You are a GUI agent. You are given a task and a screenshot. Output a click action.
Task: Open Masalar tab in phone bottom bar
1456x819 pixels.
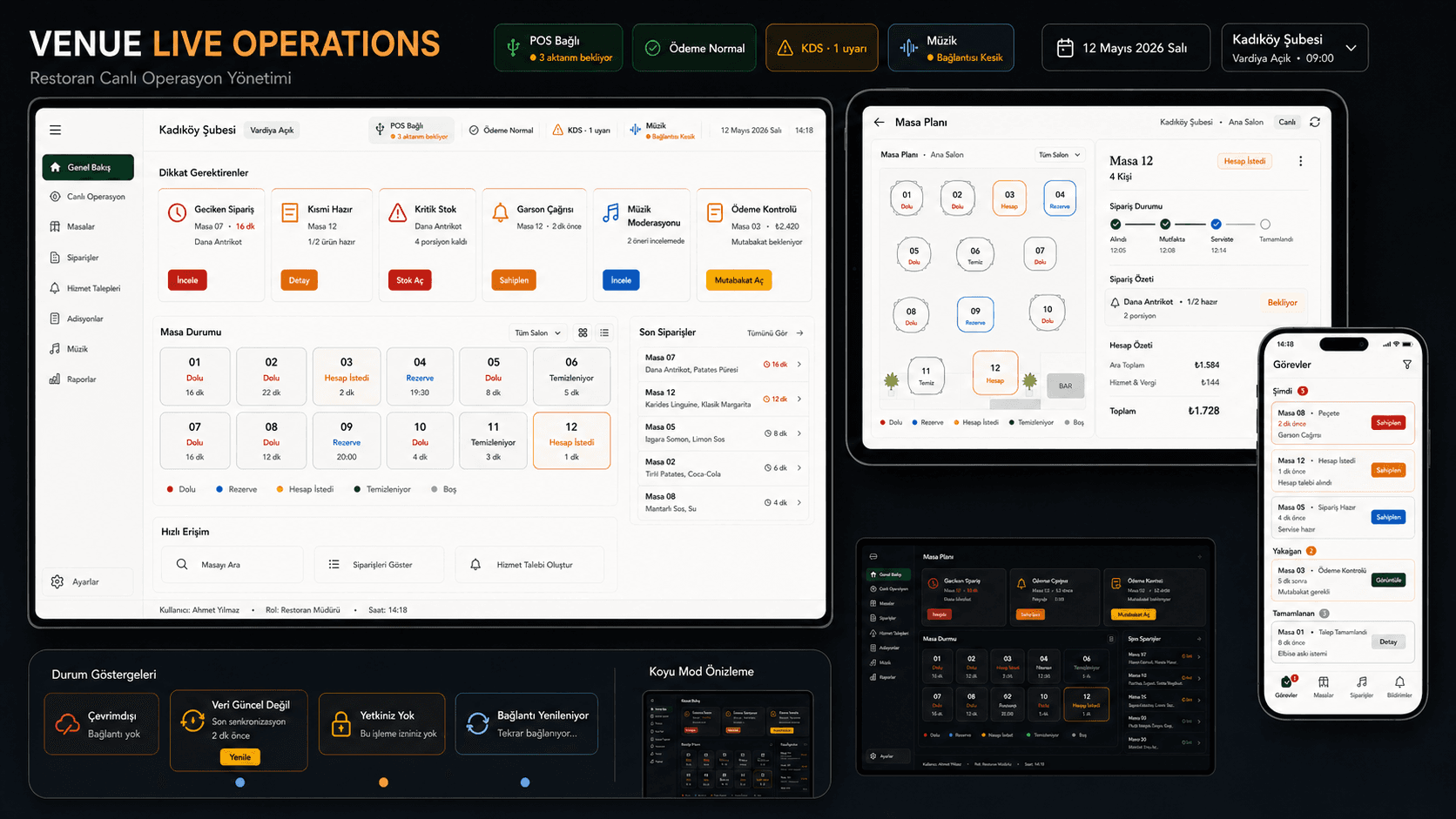1324,687
